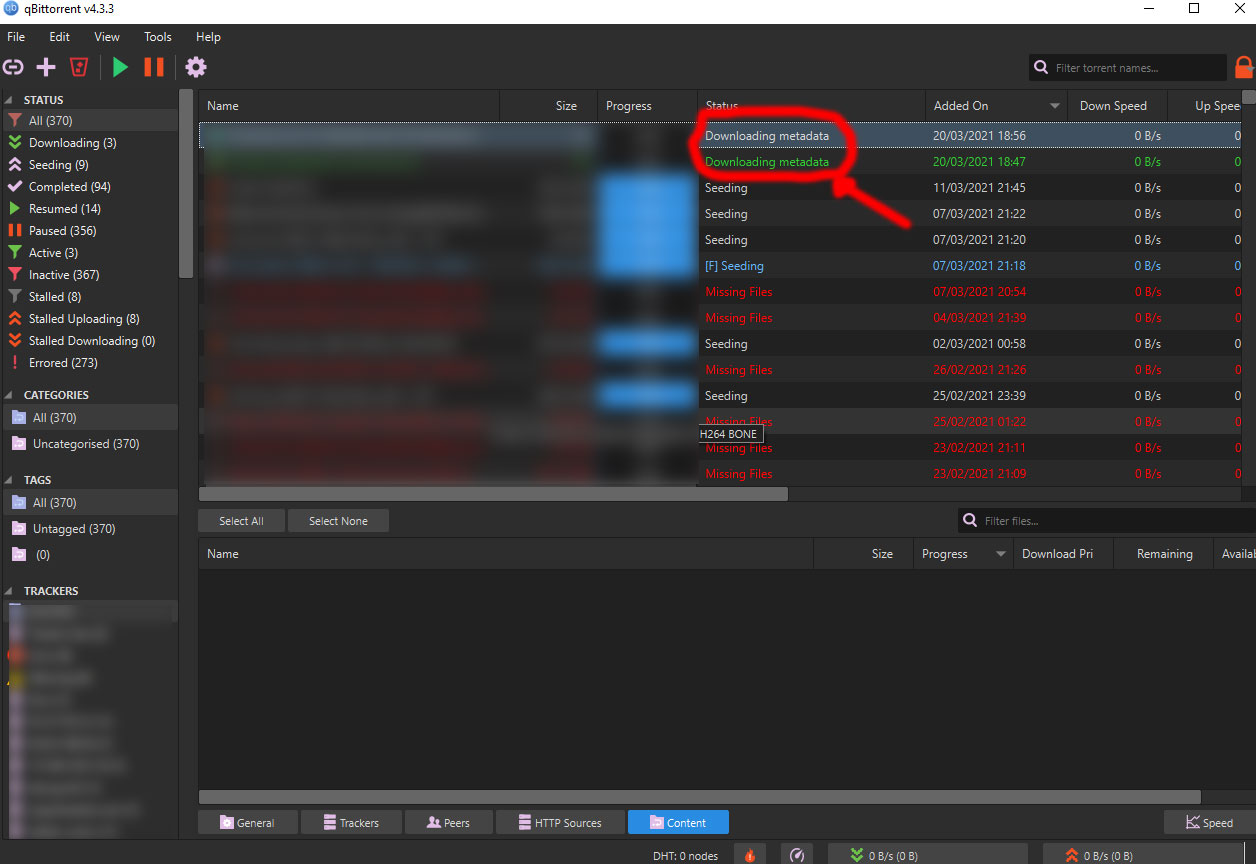Select All (370) under TAGS
1256x864 pixels.
pos(89,503)
